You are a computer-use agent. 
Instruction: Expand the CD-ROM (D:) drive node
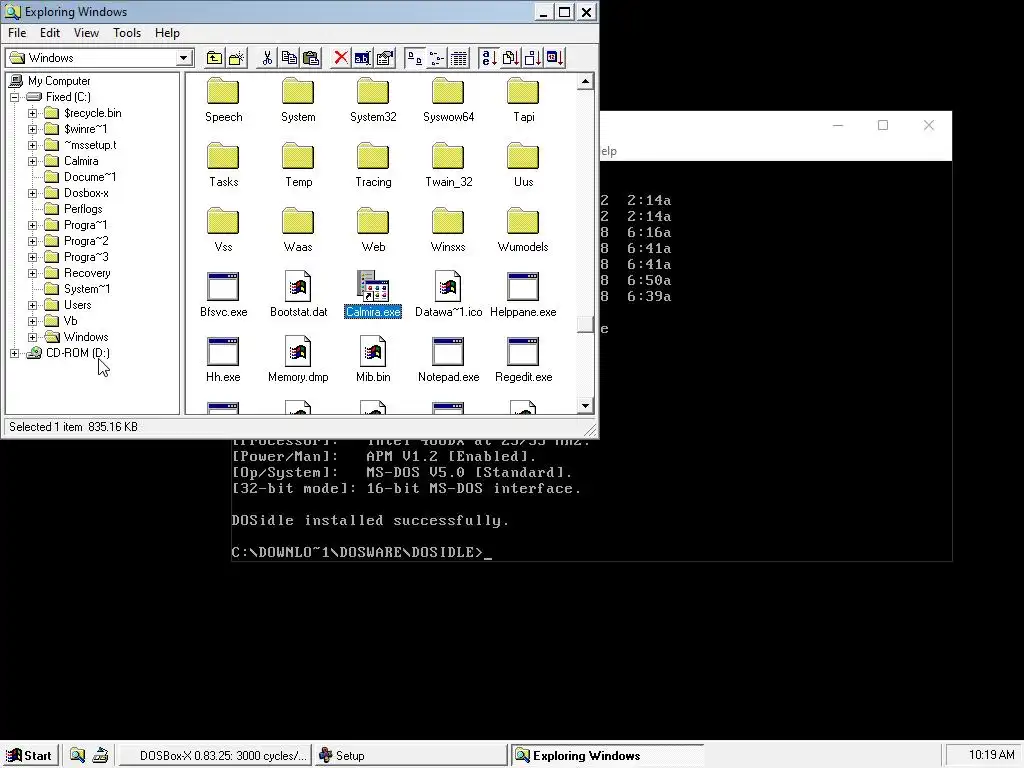[x=14, y=353]
